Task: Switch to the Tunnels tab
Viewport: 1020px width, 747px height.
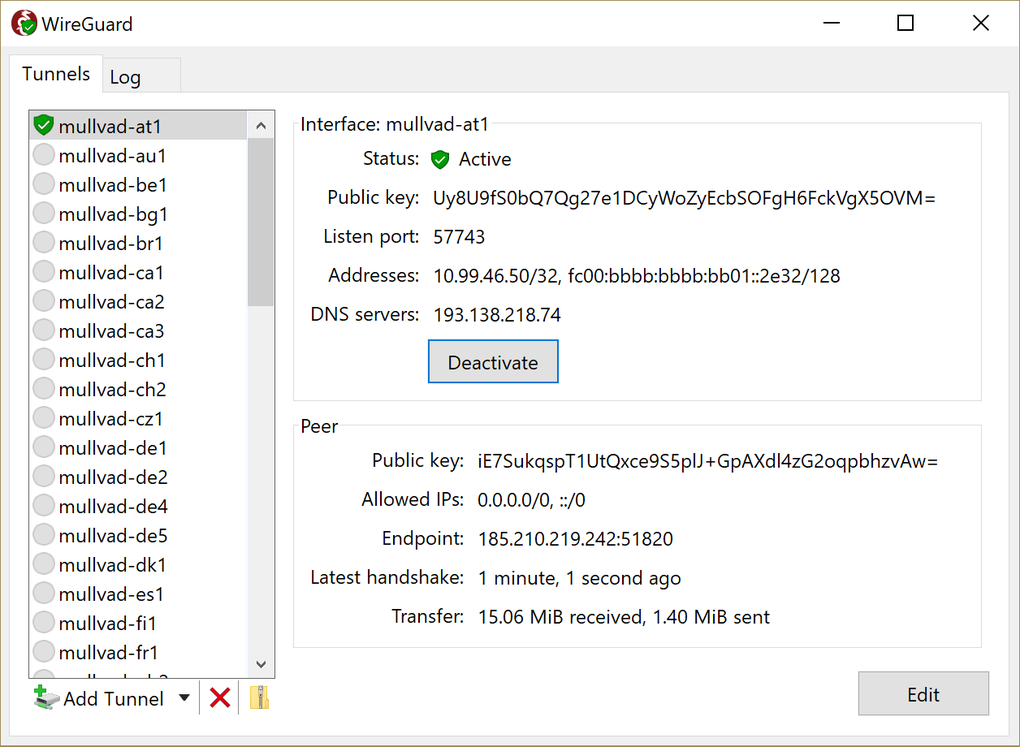Action: tap(55, 73)
